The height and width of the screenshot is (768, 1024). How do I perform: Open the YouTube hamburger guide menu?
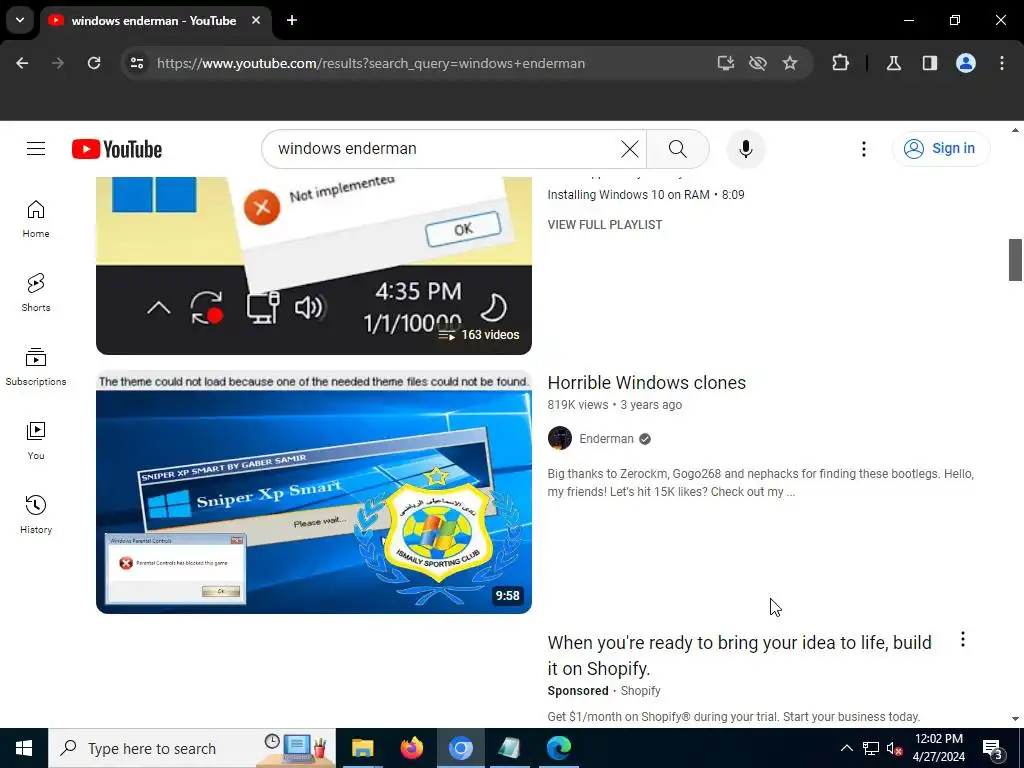click(x=36, y=149)
